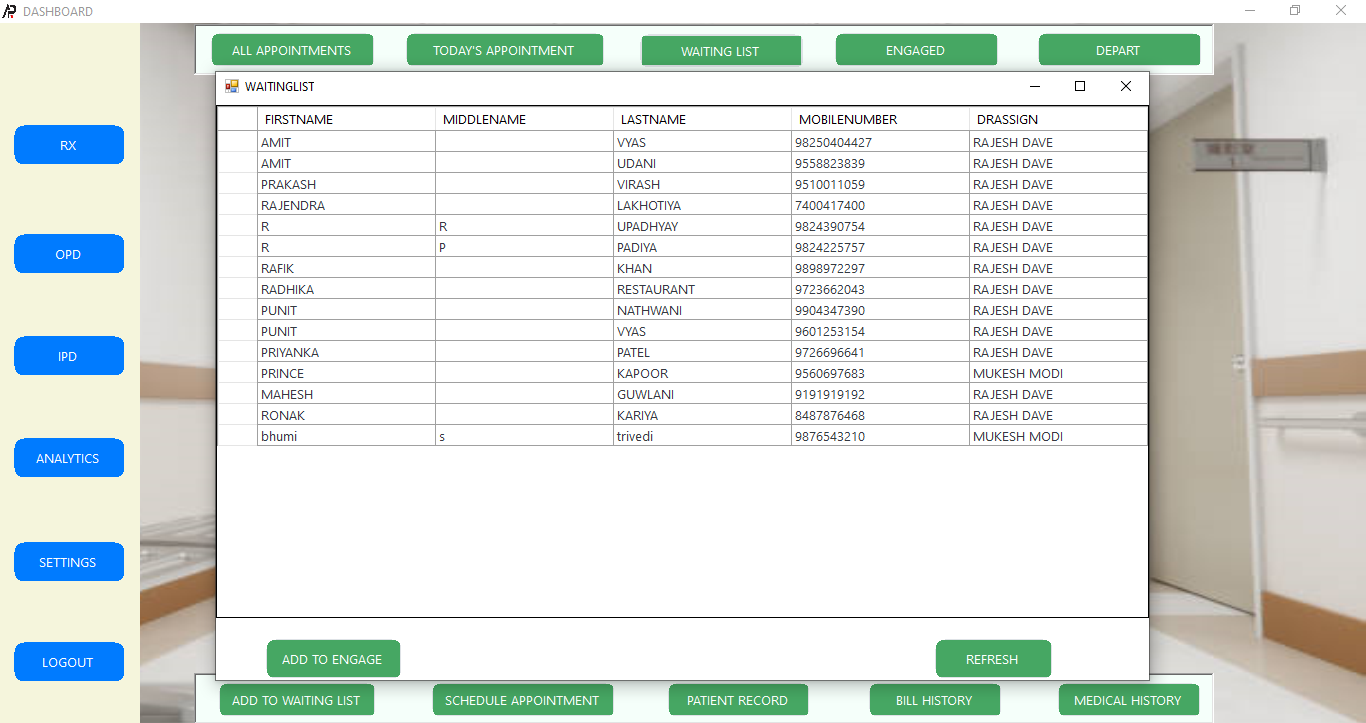
Task: Click SCHEDULE APPOINTMENT button
Action: click(522, 700)
